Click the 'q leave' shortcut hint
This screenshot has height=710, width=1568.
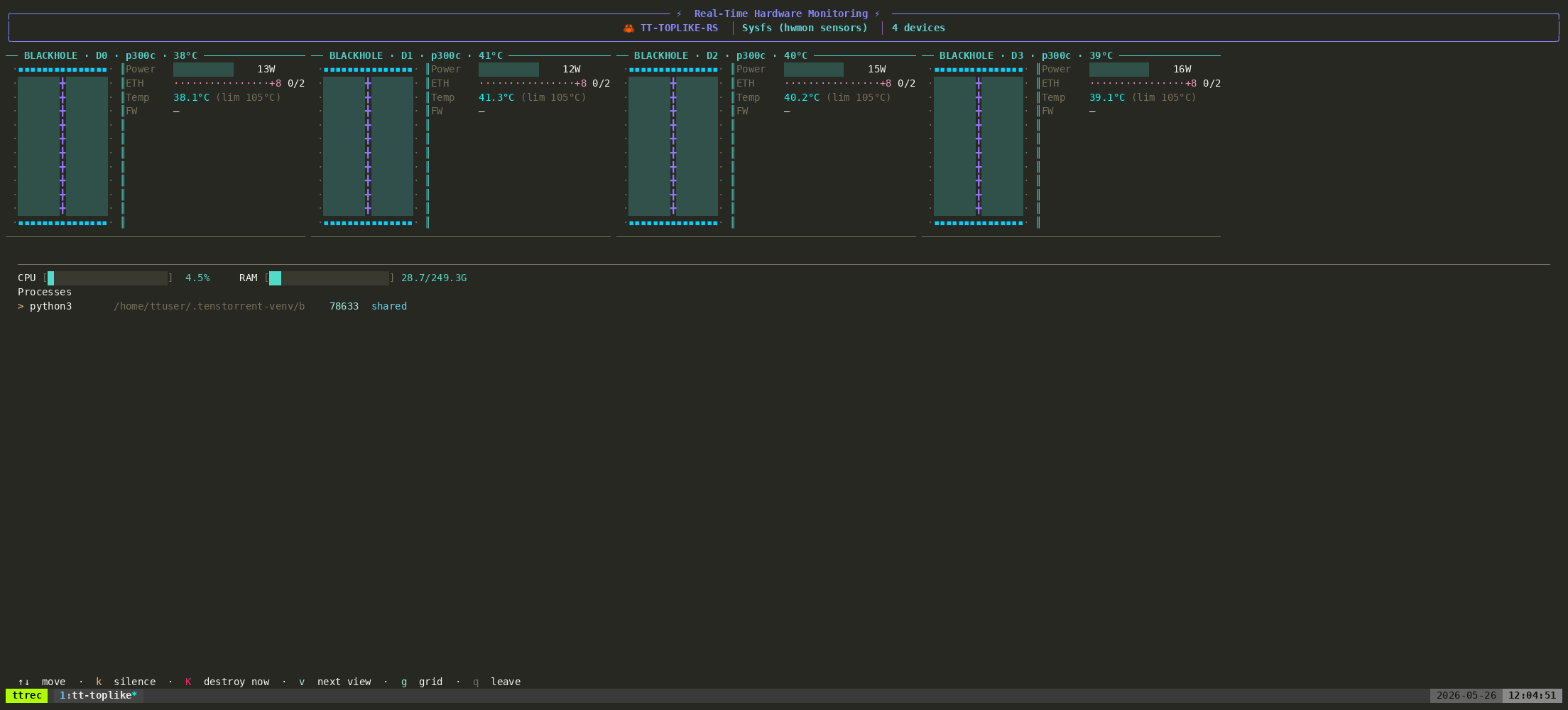coord(496,682)
